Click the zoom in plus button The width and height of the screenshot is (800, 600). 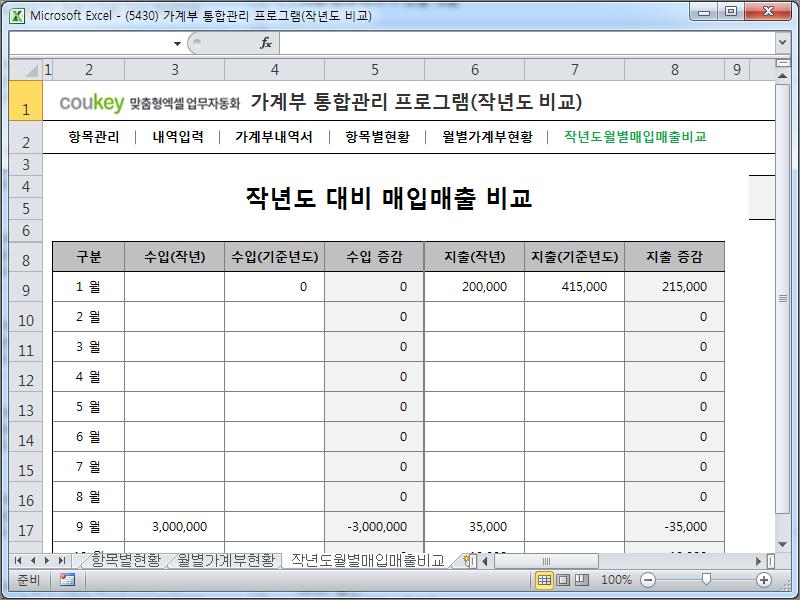[x=763, y=580]
